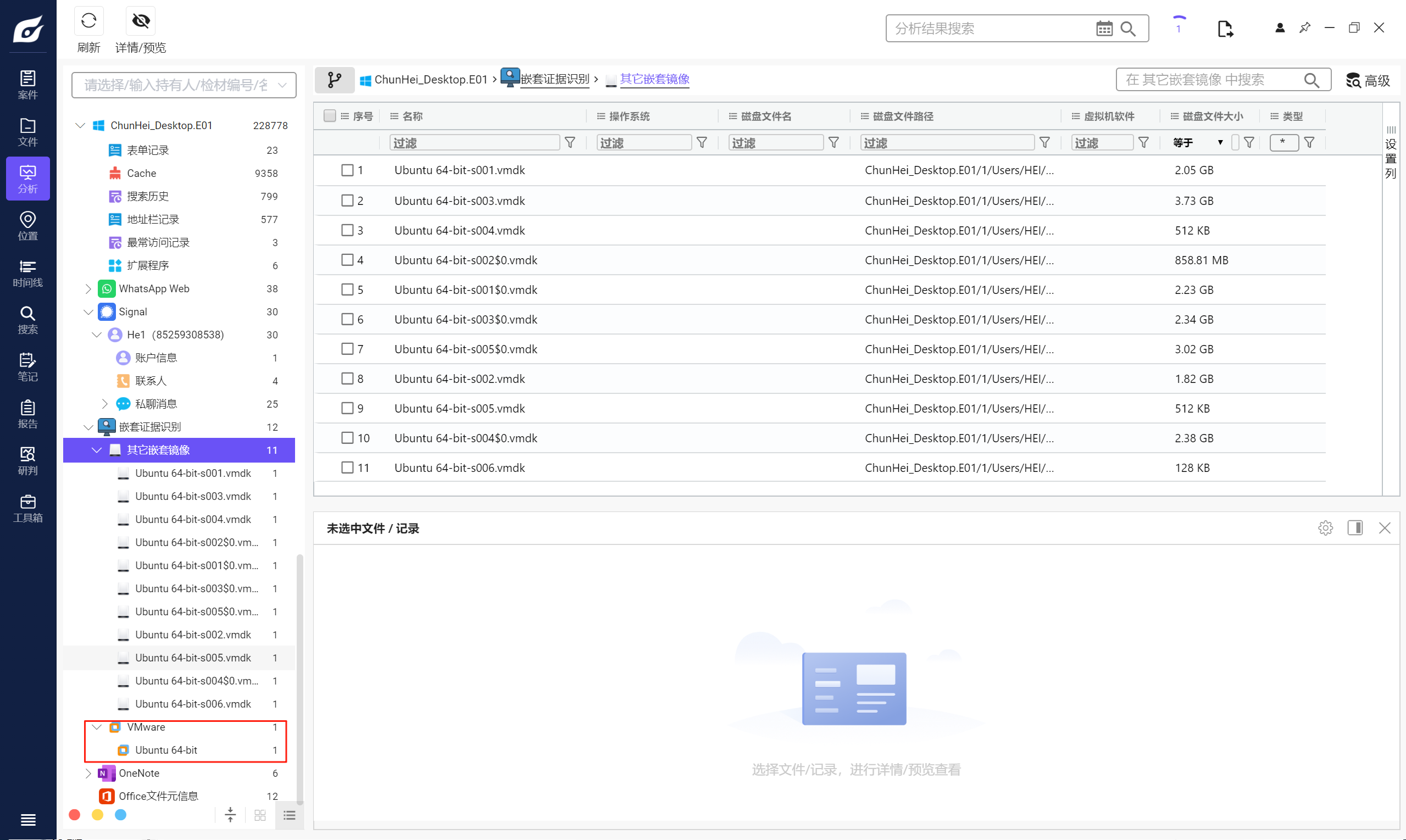1406x840 pixels.
Task: Click the red color dot at the bottom left
Action: (74, 815)
